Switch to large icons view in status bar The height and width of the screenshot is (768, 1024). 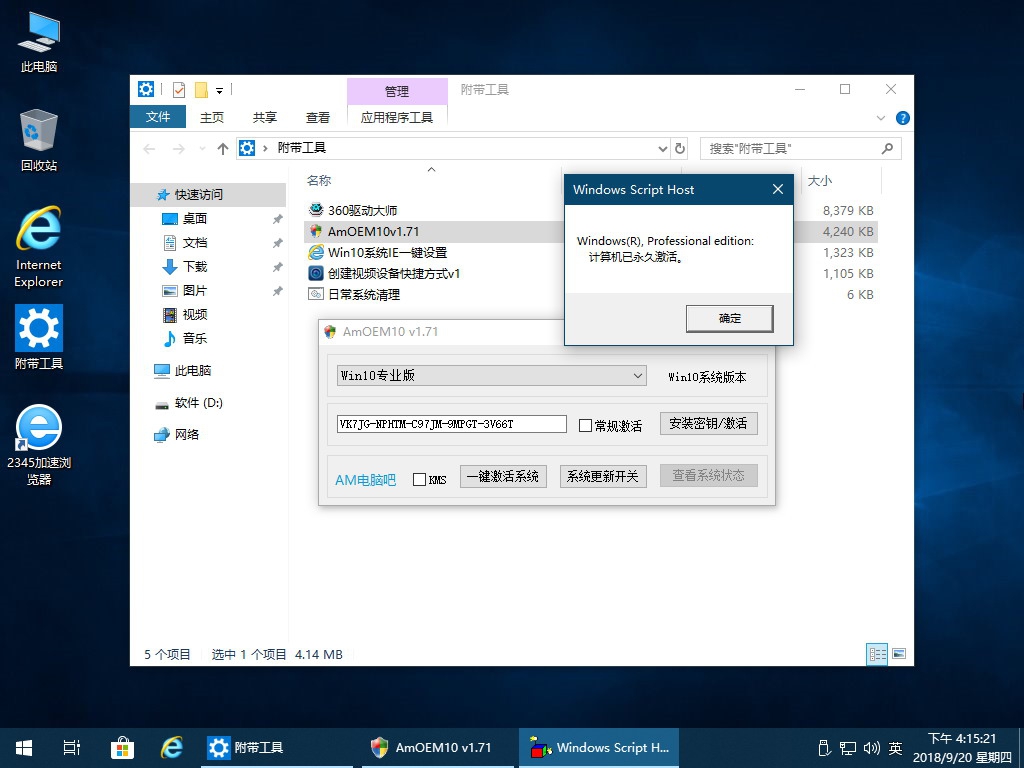tap(899, 654)
